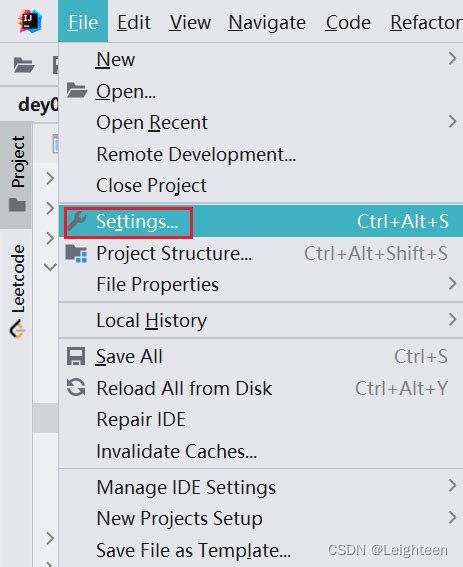Expand the Open Recent submenu arrow
The width and height of the screenshot is (463, 567).
[x=452, y=122]
